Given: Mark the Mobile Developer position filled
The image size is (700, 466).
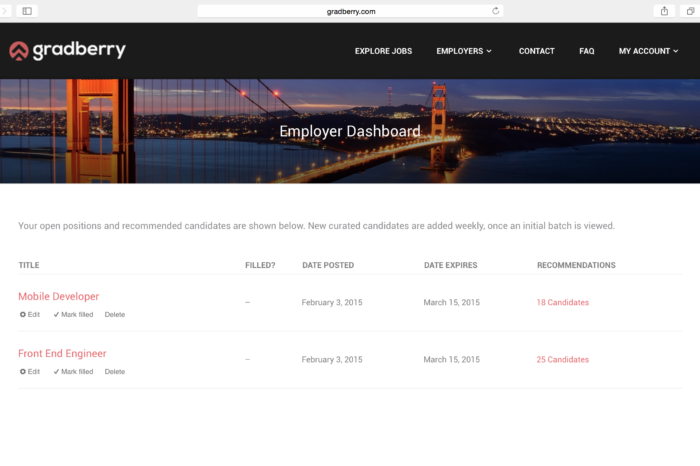Looking at the screenshot, I should coord(73,314).
